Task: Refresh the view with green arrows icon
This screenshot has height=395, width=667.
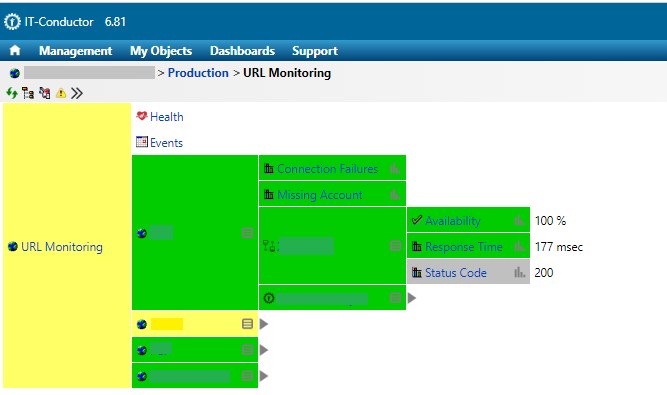Action: (x=12, y=93)
